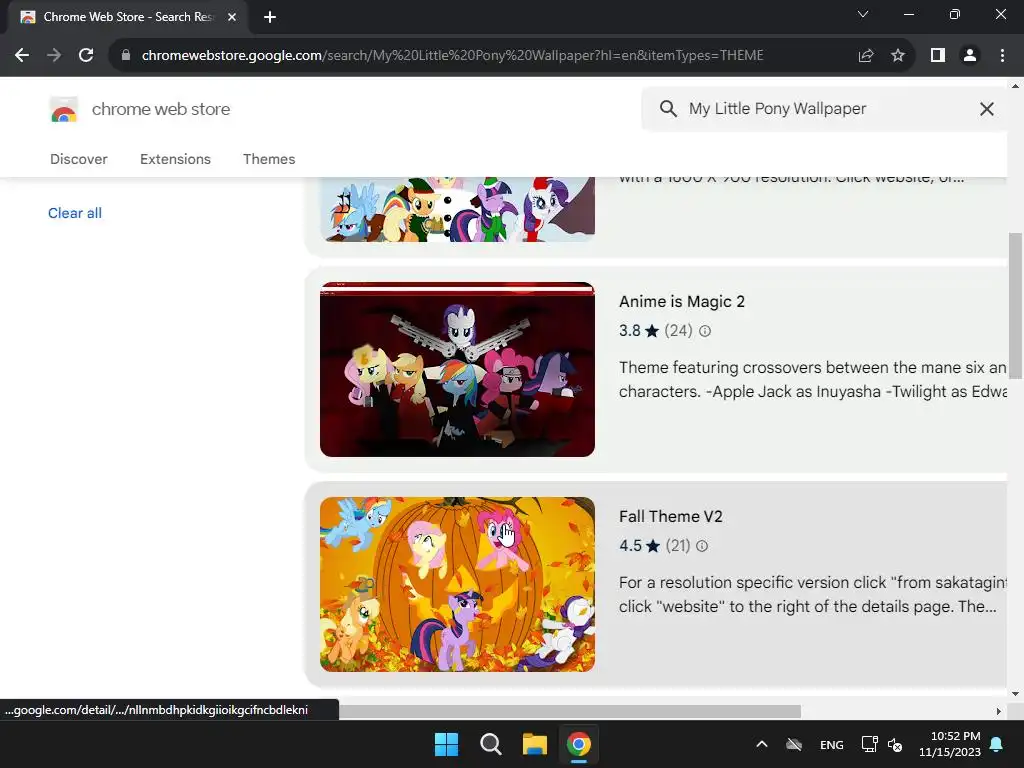Click the address bar URL

pos(453,56)
